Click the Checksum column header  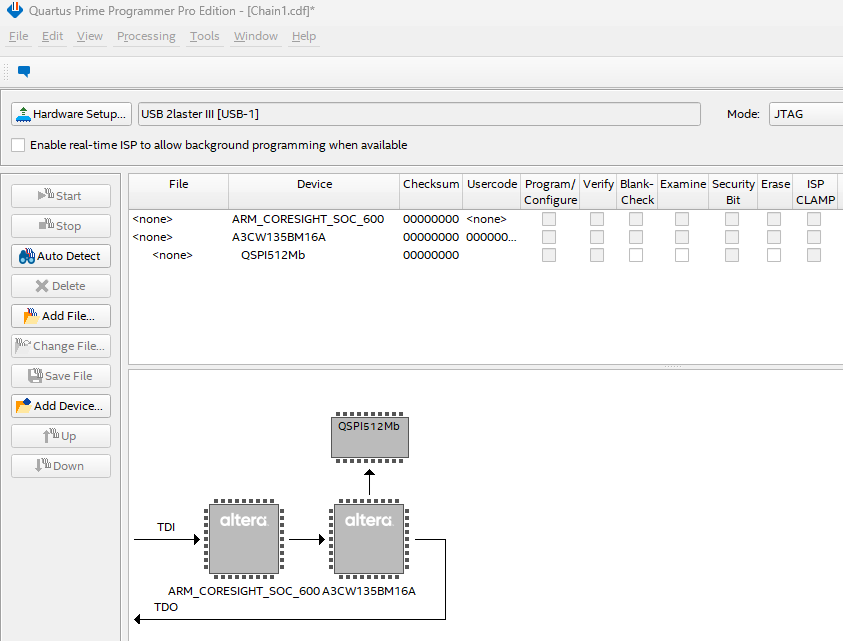[431, 185]
